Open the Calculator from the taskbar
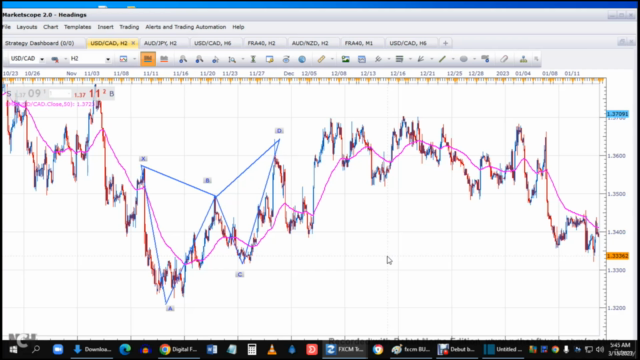The width and height of the screenshot is (640, 360). 252,349
